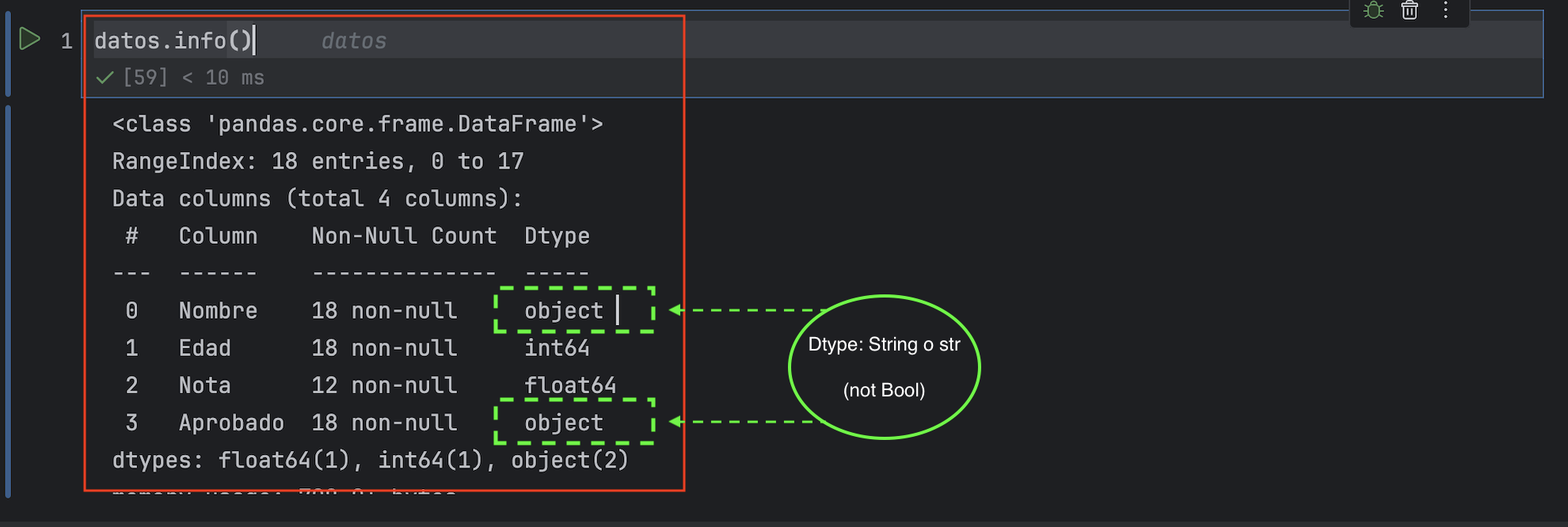
Task: Click line number 1 in the gutter
Action: pyautogui.click(x=67, y=41)
